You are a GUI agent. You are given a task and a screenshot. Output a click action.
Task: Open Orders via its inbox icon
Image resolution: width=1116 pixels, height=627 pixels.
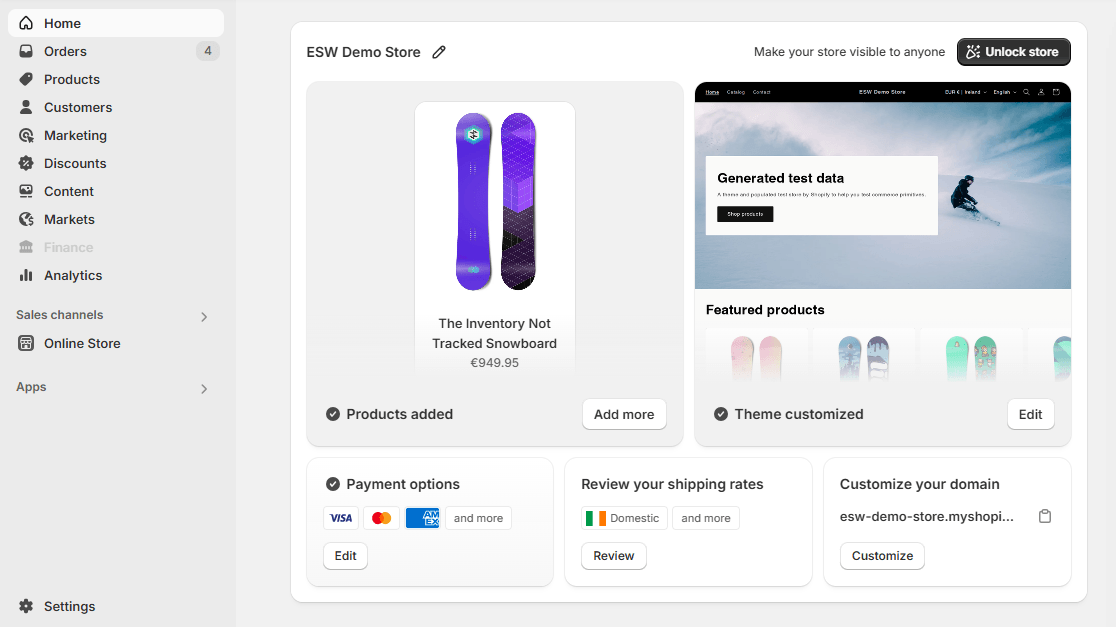tap(26, 51)
